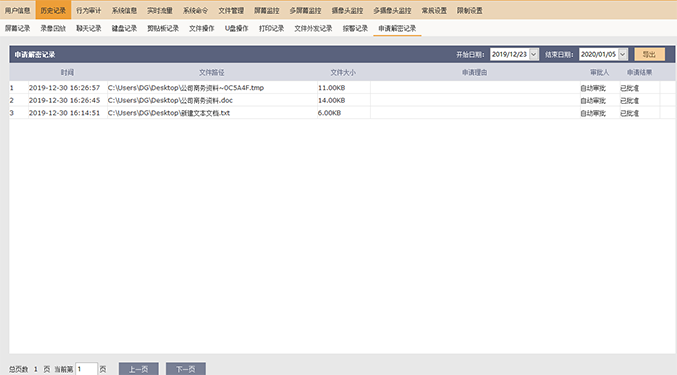View the U盘操作 sub-tab
The height and width of the screenshot is (375, 677).
pyautogui.click(x=237, y=28)
